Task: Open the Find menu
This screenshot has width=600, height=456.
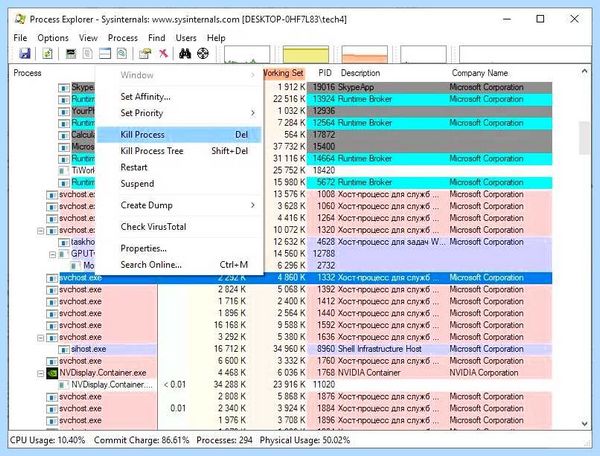Action: (x=157, y=38)
